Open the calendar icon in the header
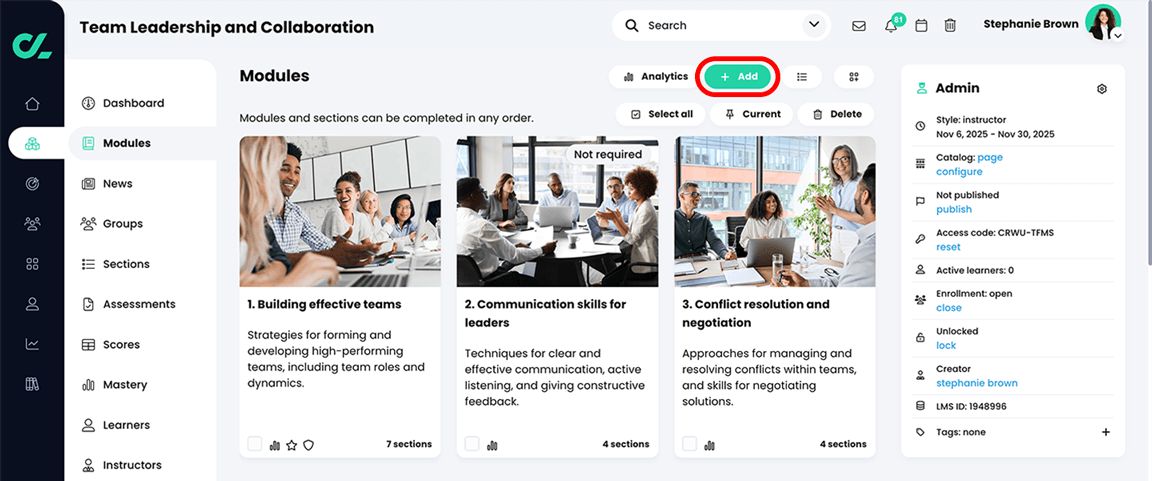 (x=921, y=26)
